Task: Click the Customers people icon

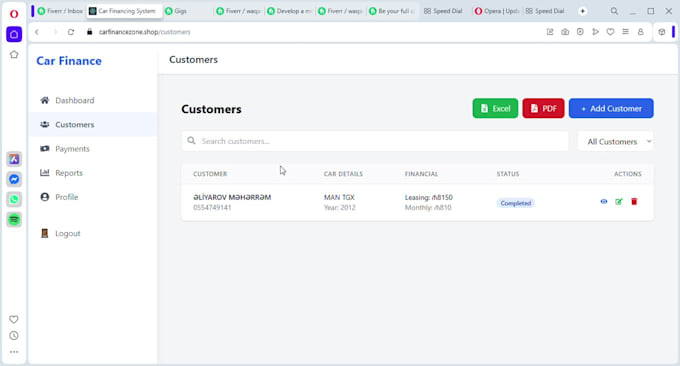Action: click(x=45, y=124)
